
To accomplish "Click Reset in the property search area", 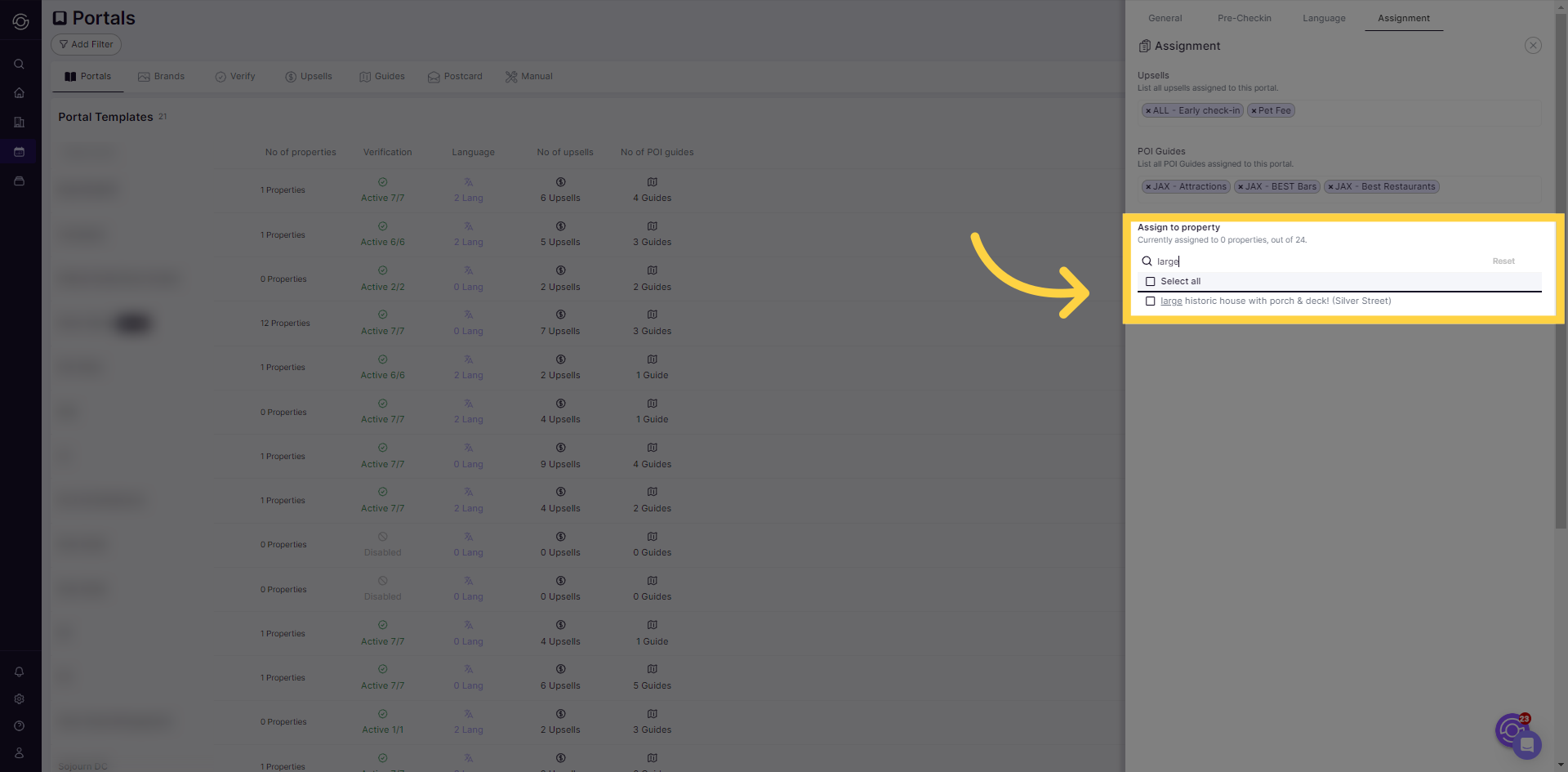I will pos(1503,261).
